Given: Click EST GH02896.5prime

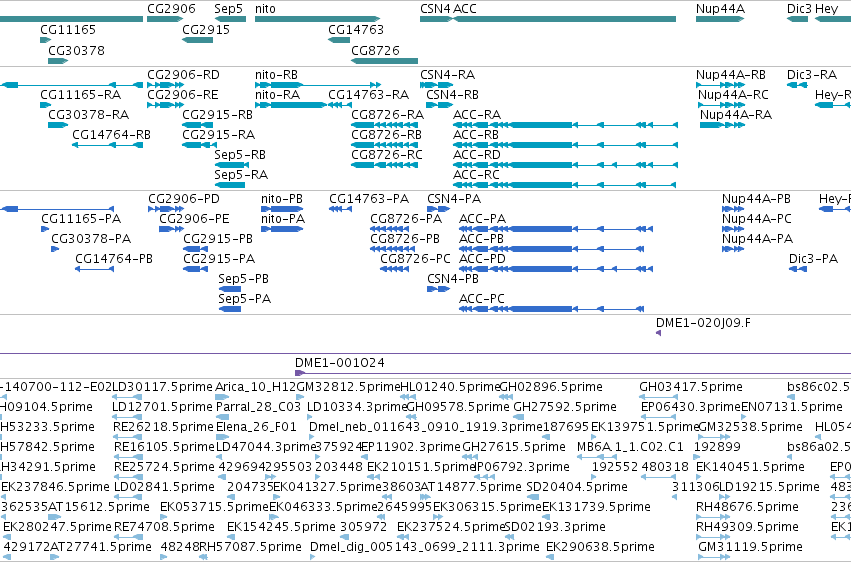Looking at the screenshot, I should [551, 387].
